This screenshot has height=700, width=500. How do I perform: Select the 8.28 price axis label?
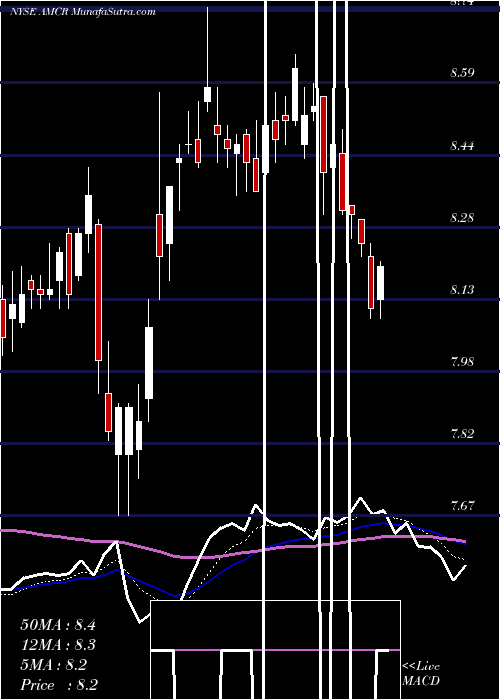click(462, 218)
